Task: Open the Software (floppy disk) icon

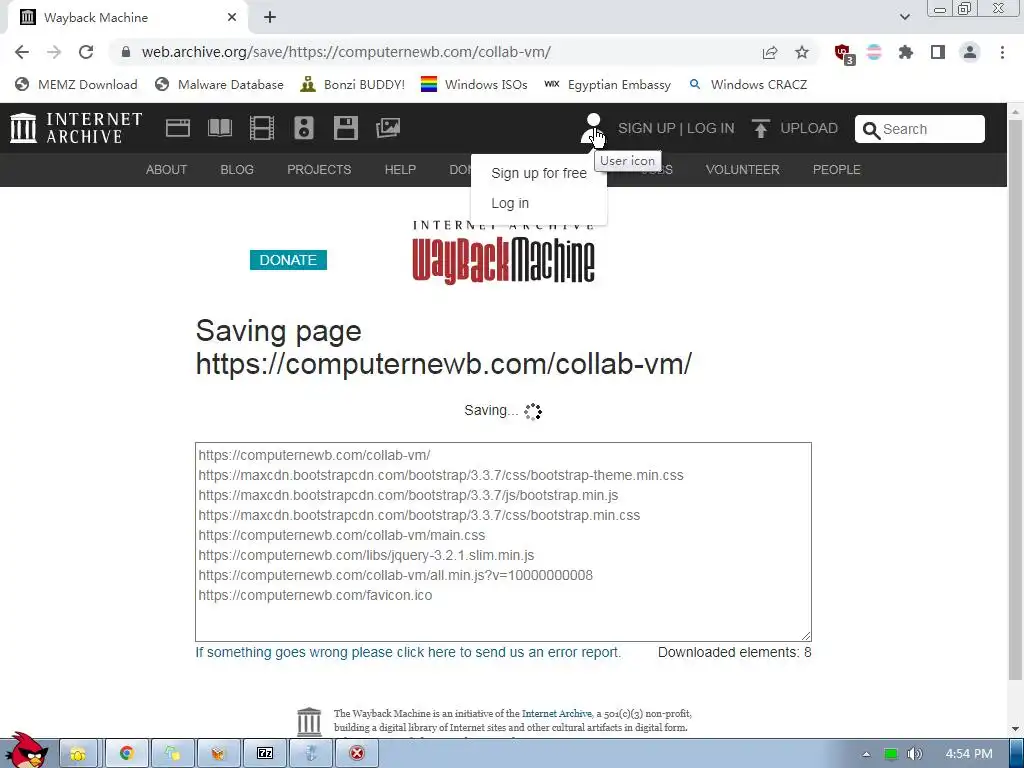Action: [345, 128]
